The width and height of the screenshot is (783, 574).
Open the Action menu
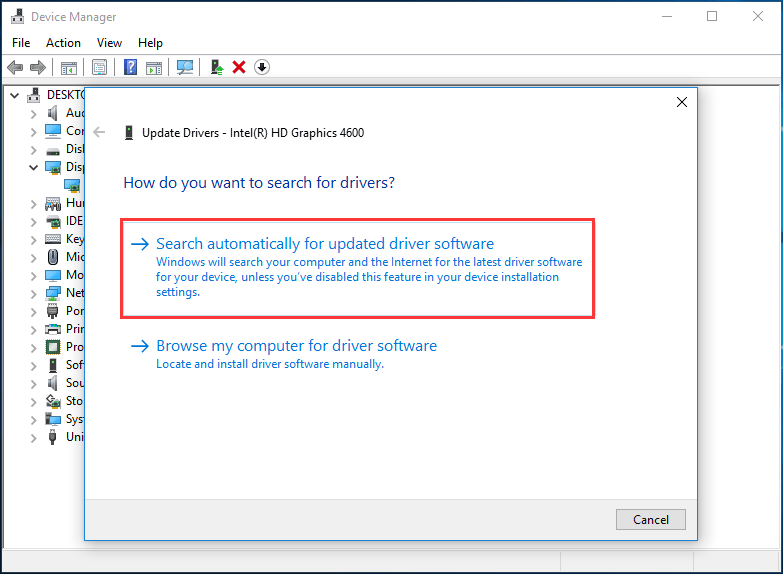point(63,43)
